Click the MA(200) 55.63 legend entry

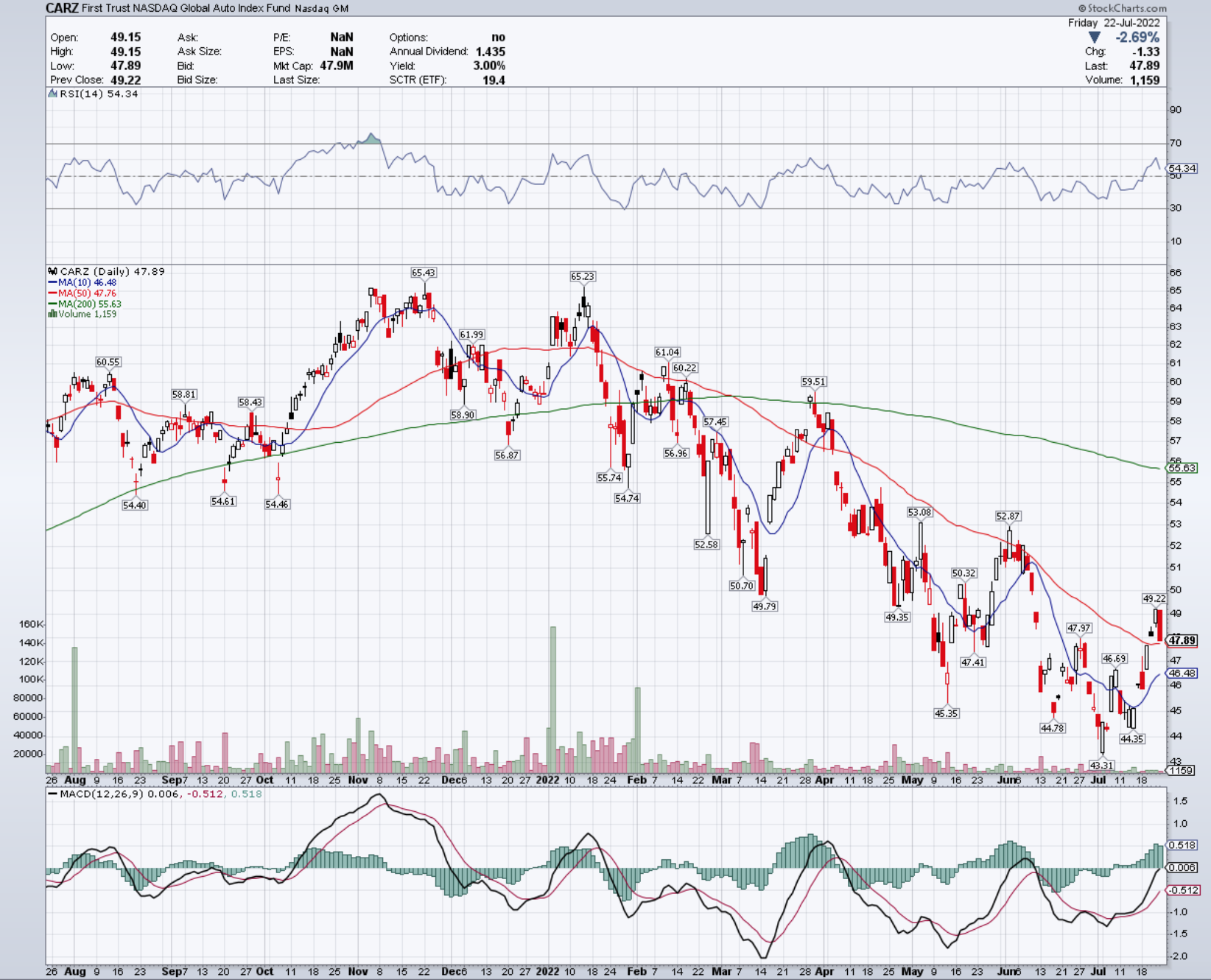click(x=85, y=304)
